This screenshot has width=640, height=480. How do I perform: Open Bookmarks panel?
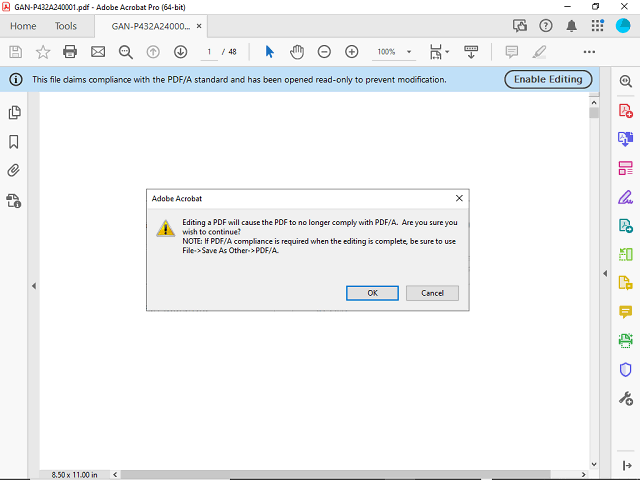pos(14,142)
